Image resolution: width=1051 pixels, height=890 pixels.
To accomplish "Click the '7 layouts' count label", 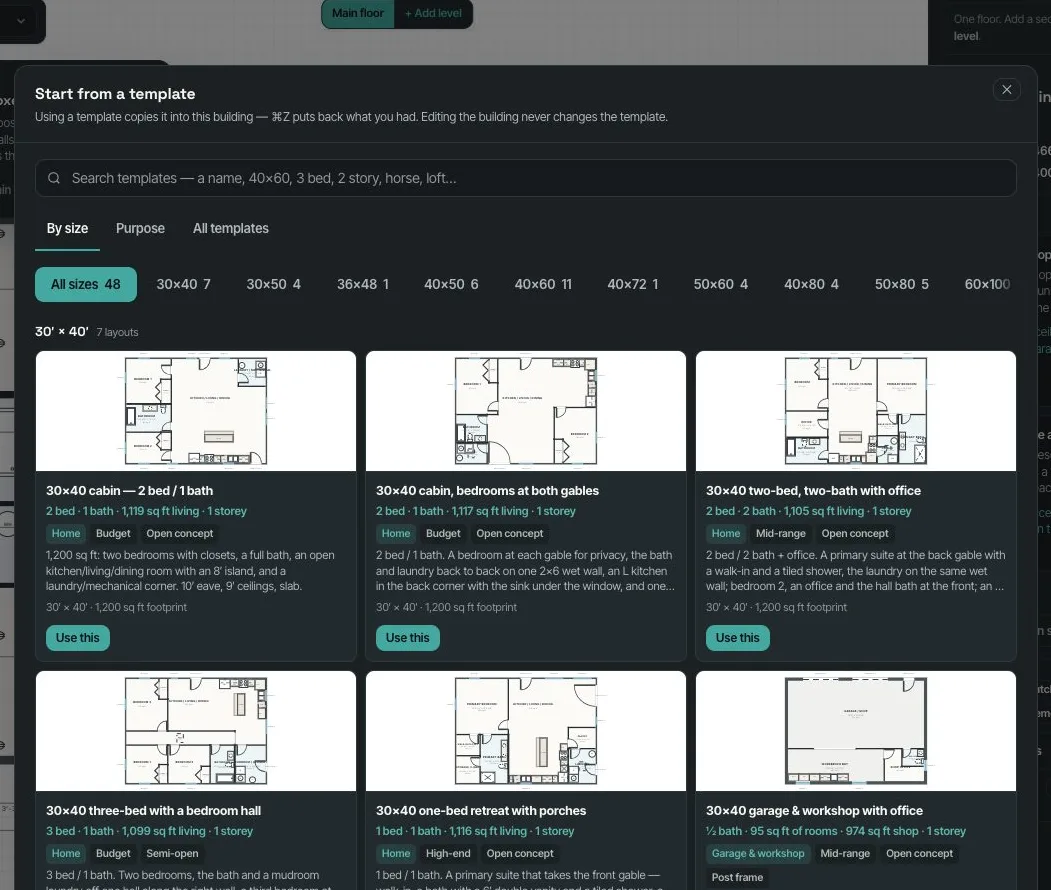I will click(x=117, y=332).
